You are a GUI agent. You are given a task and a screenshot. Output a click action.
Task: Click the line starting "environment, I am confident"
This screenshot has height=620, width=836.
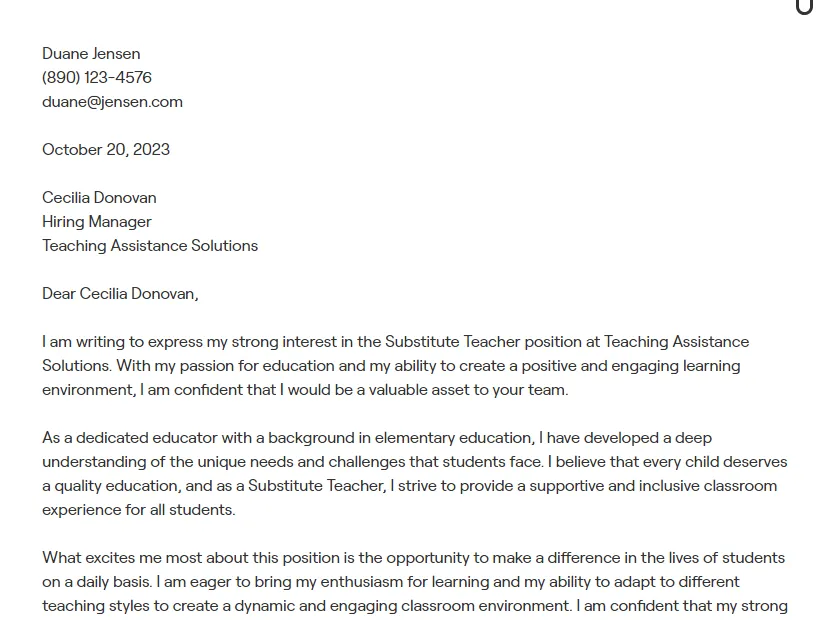(x=305, y=390)
